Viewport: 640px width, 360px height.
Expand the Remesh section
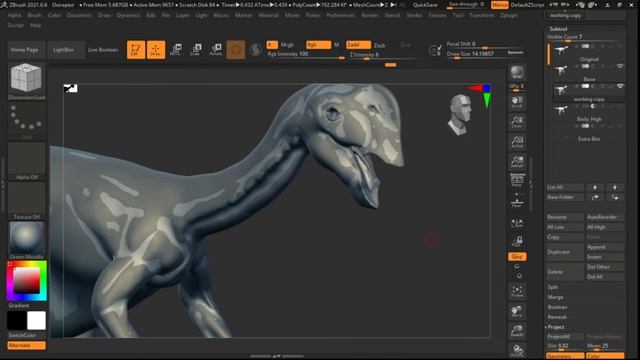557,317
